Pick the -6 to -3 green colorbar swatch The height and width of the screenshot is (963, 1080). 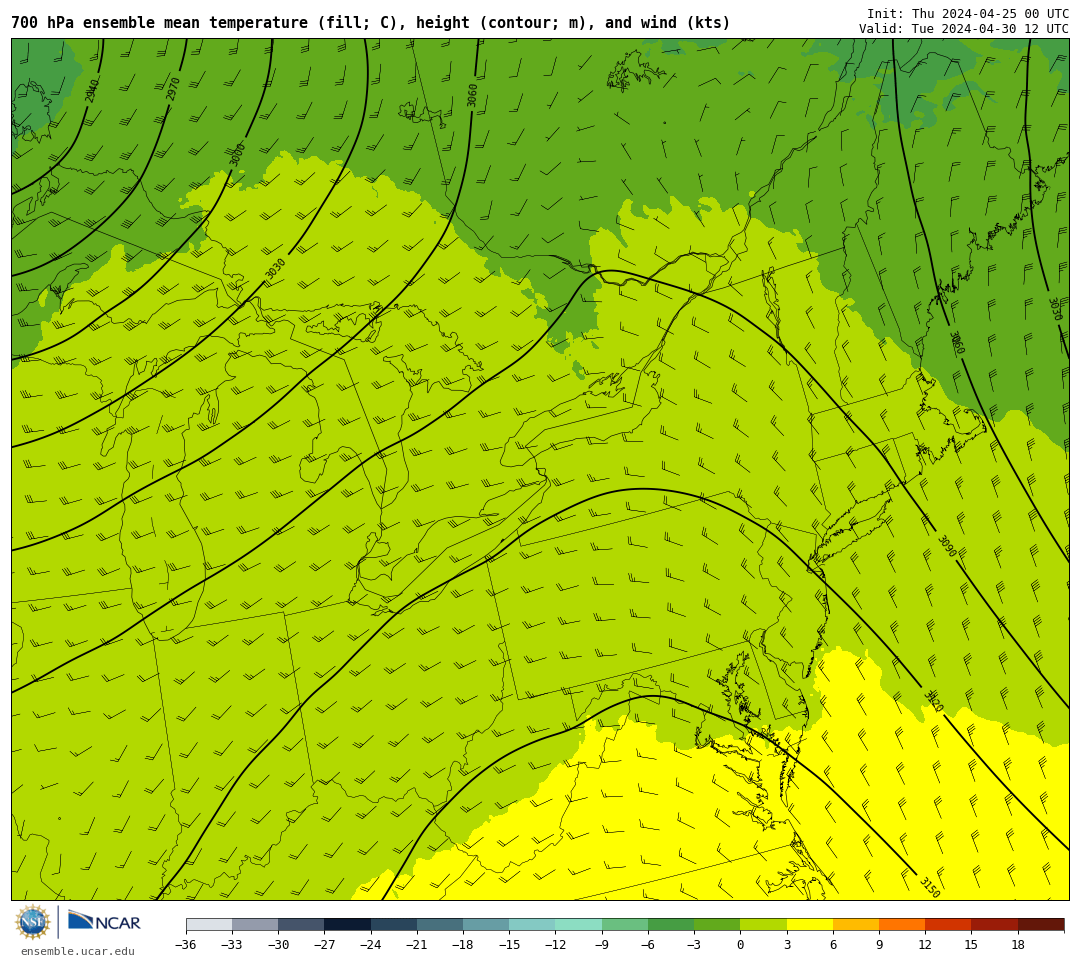(671, 925)
